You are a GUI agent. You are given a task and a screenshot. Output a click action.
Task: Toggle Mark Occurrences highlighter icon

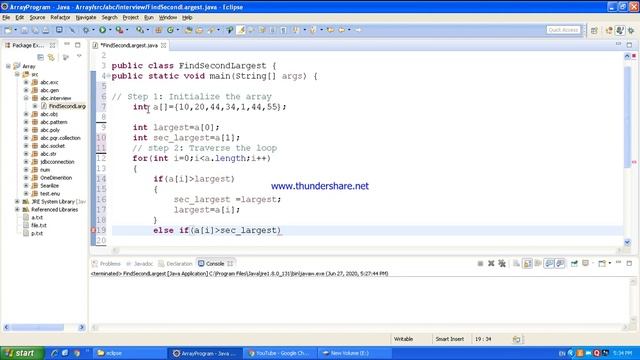tap(241, 30)
